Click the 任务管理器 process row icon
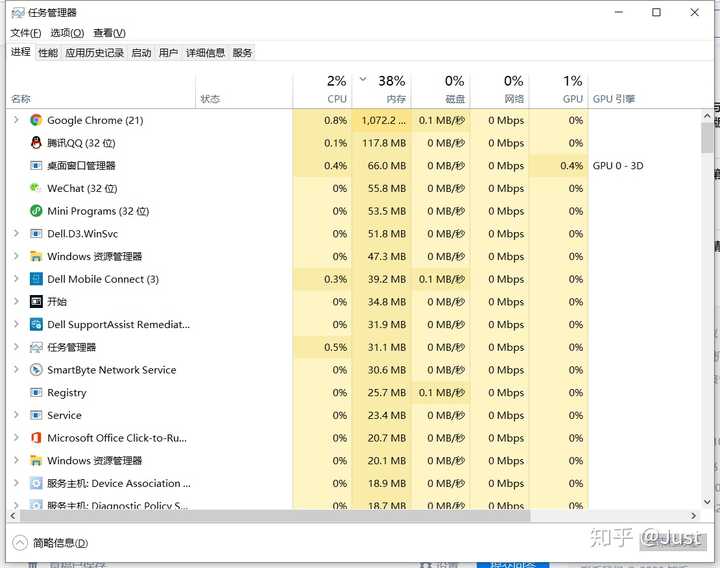Viewport: 720px width, 568px height. tap(36, 347)
